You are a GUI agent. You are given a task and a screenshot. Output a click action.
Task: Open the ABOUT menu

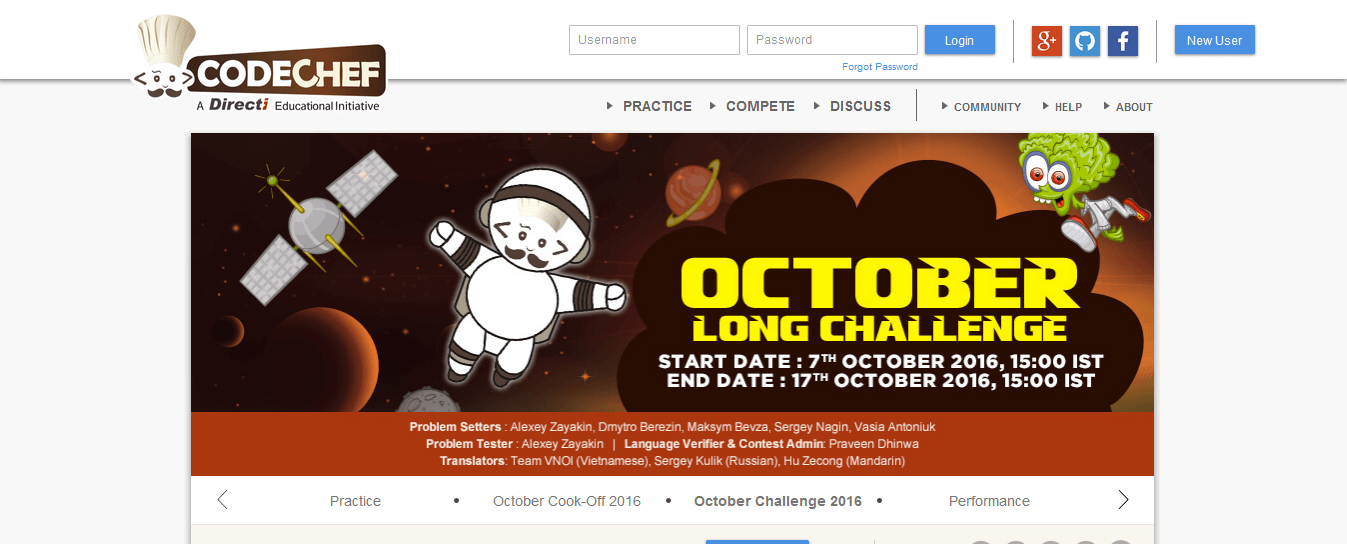coord(1134,107)
